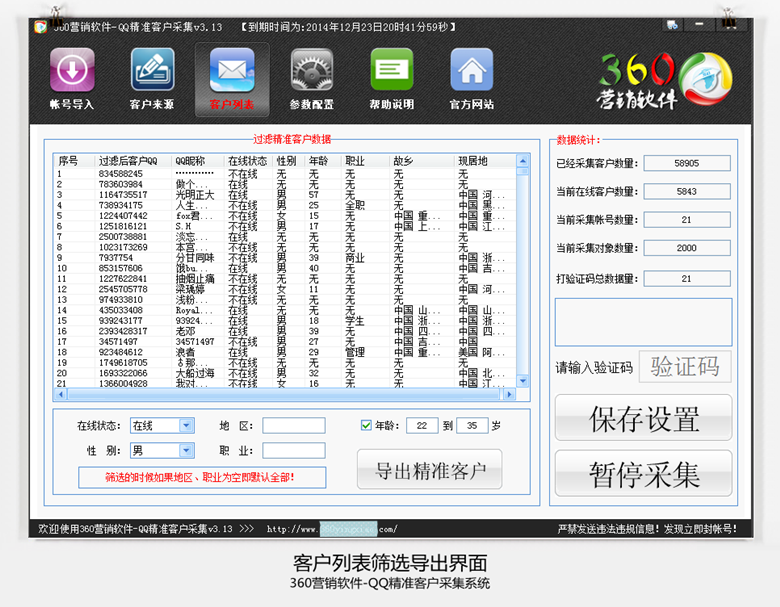Toggle the 年龄 age filter checkbox

tap(366, 425)
